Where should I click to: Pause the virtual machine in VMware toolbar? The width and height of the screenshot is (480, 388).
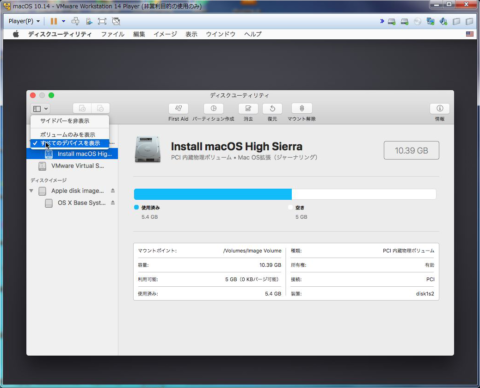[x=53, y=21]
